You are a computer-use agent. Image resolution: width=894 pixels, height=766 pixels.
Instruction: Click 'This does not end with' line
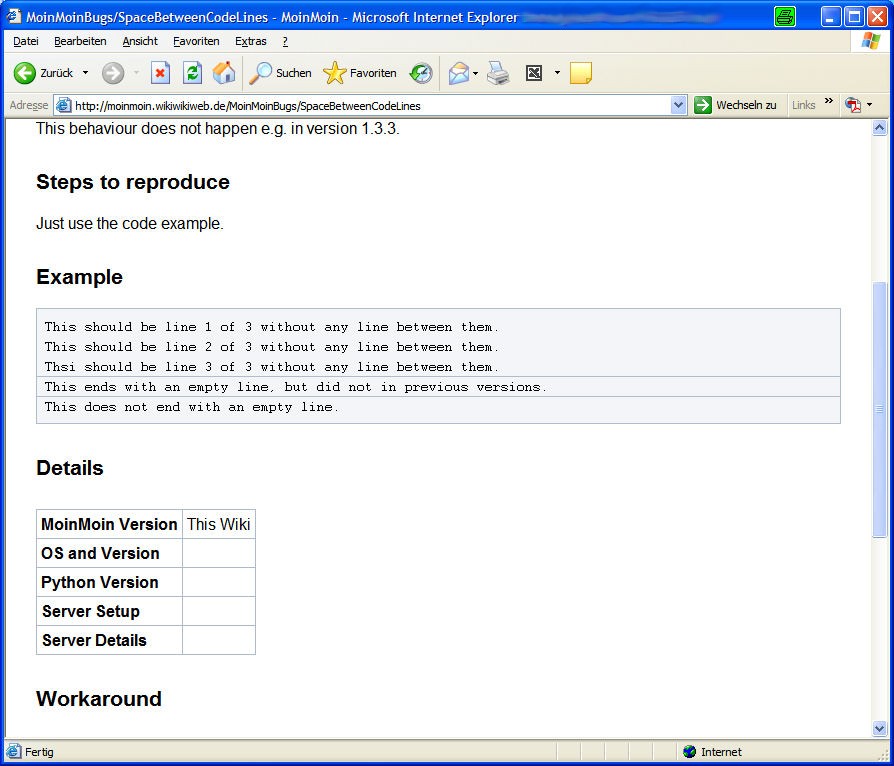pos(192,407)
